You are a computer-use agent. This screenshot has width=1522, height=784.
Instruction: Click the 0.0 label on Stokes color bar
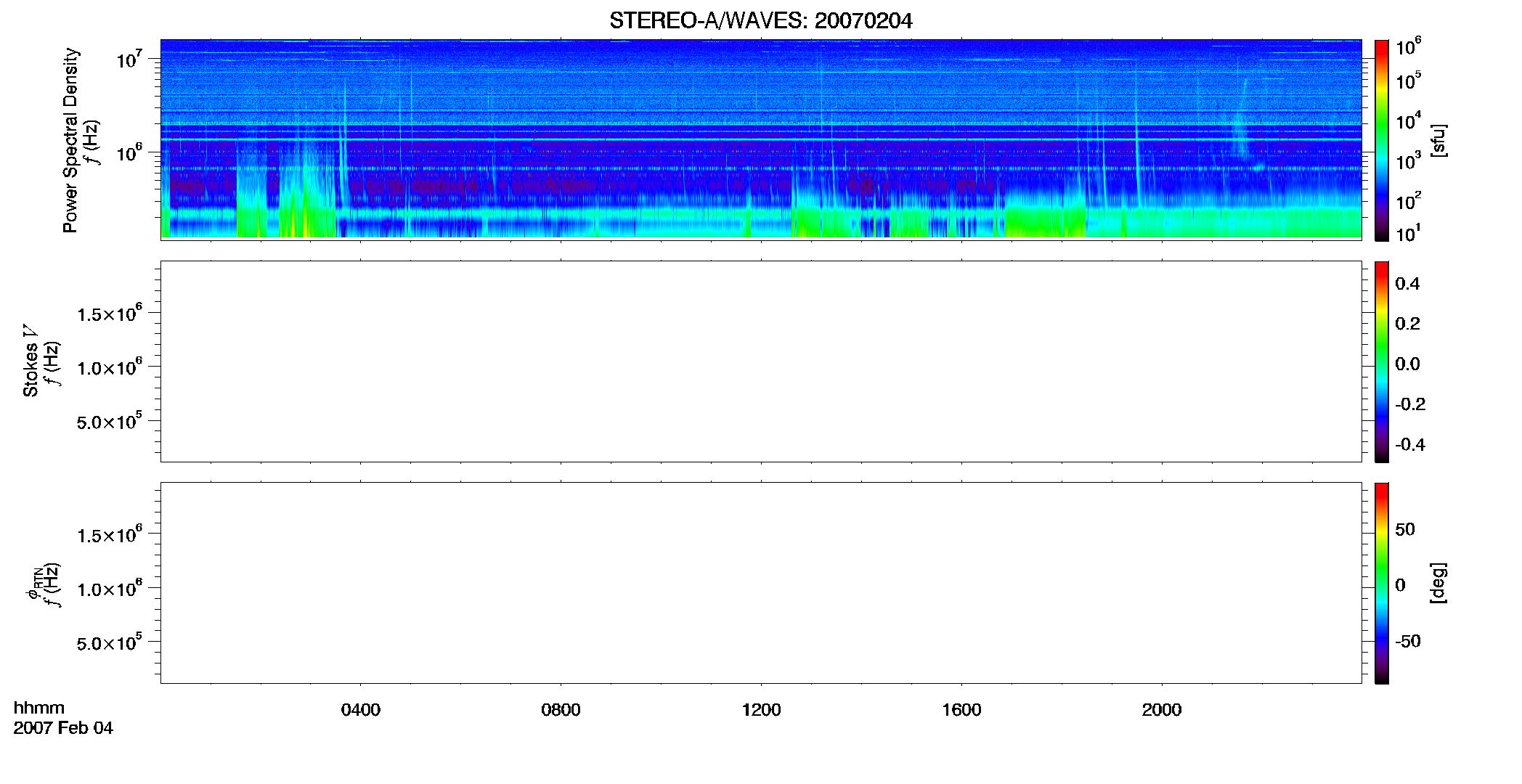[x=1407, y=364]
